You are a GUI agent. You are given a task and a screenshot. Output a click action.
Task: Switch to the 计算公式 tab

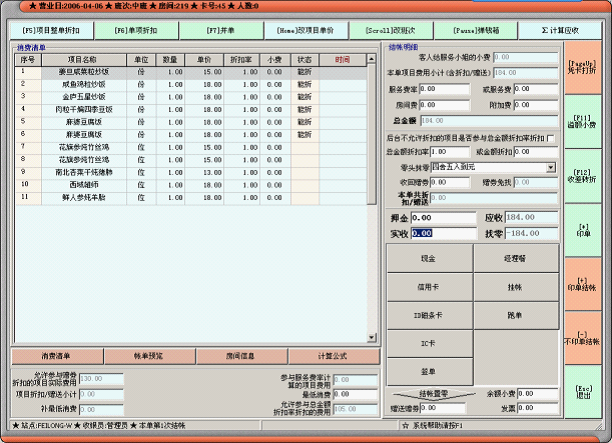334,356
